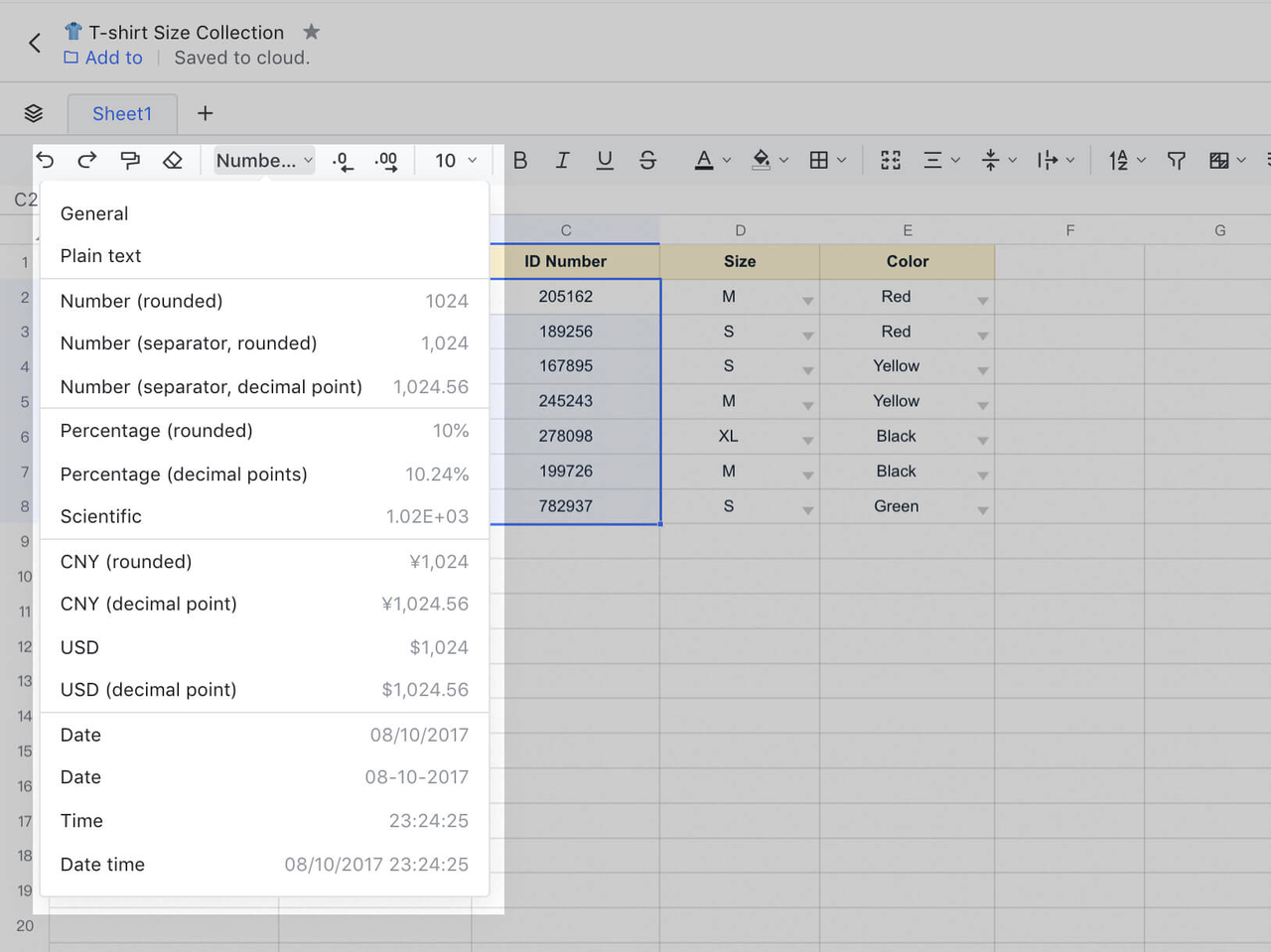Click the clear formatting eraser icon

click(173, 160)
